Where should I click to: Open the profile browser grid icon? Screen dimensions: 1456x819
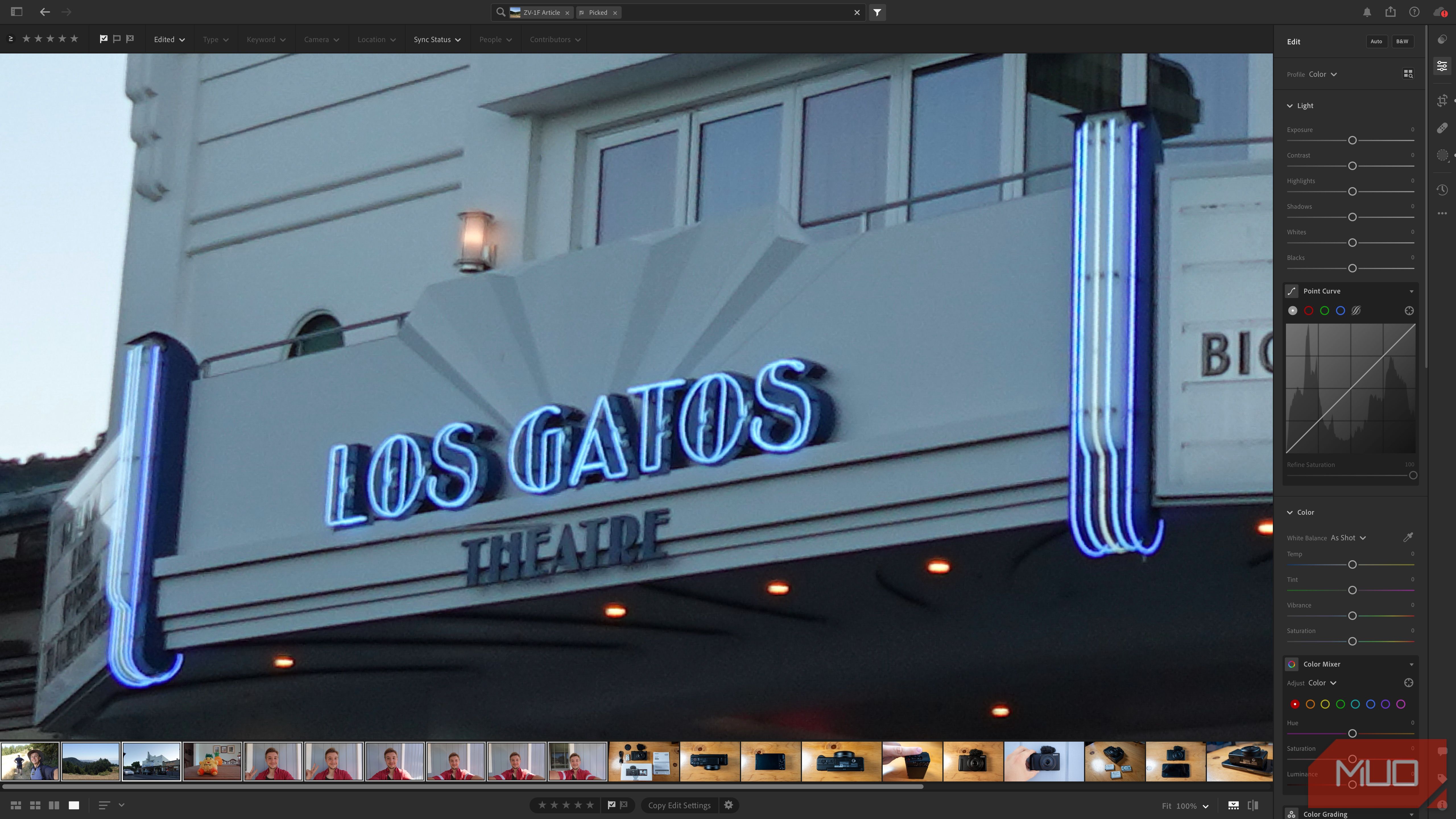1408,73
